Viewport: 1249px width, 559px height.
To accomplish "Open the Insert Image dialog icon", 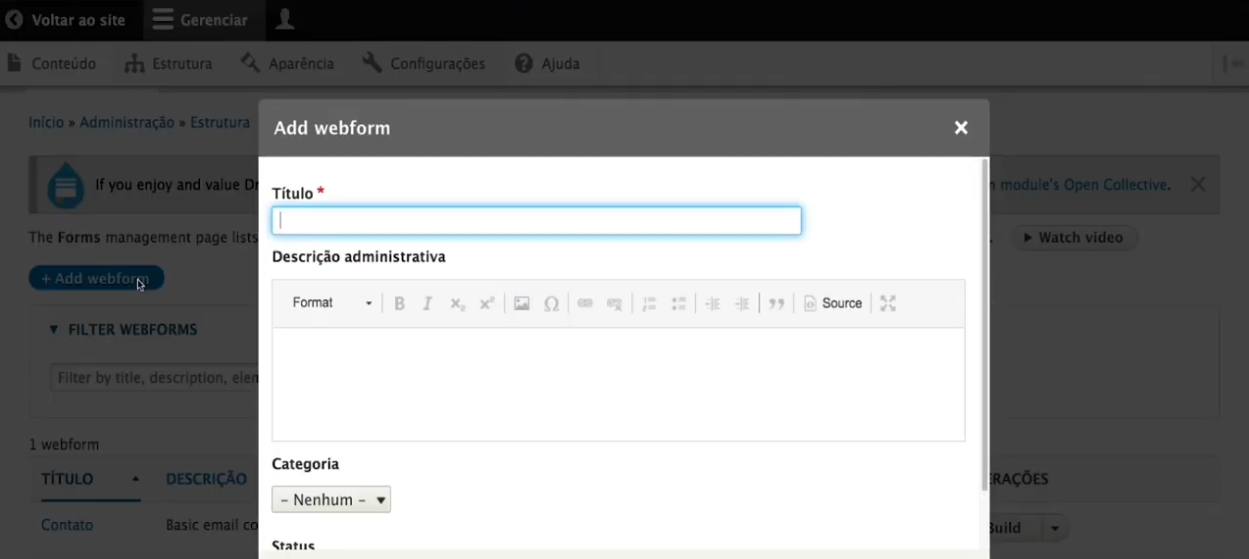I will coord(521,303).
